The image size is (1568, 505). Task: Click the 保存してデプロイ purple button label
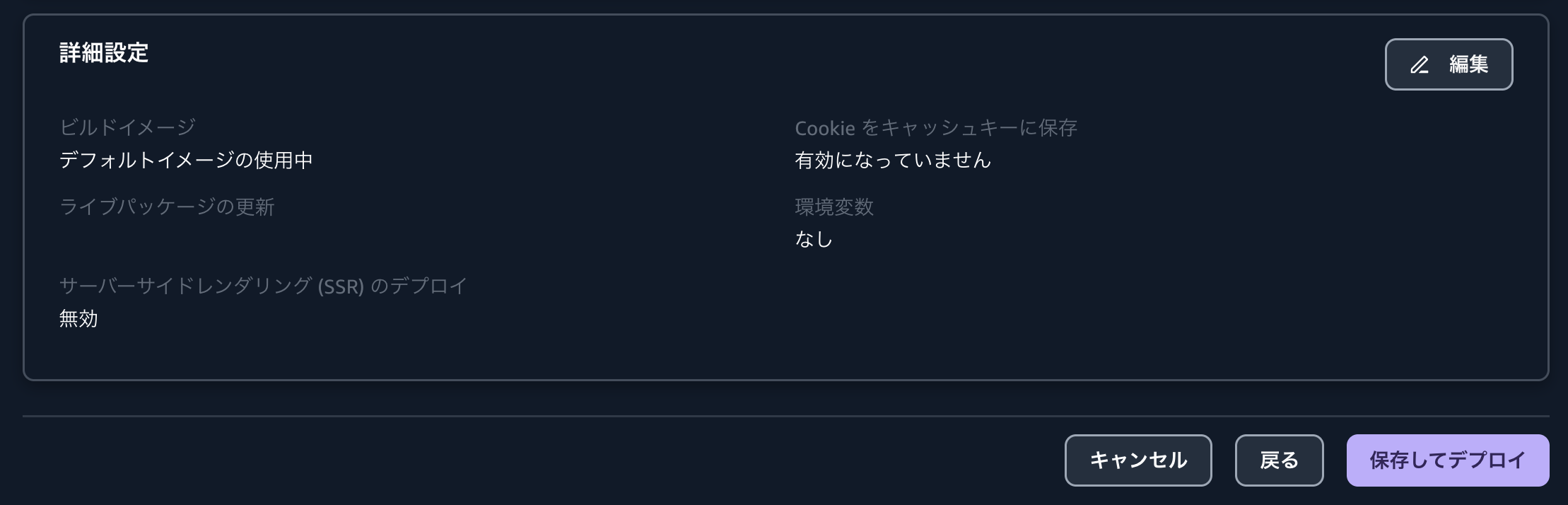pyautogui.click(x=1446, y=460)
